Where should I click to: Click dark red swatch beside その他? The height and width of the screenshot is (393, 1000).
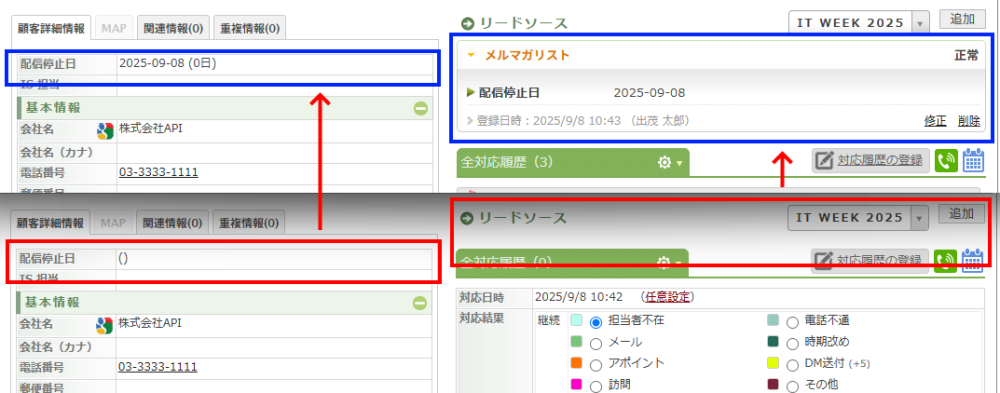click(x=773, y=385)
